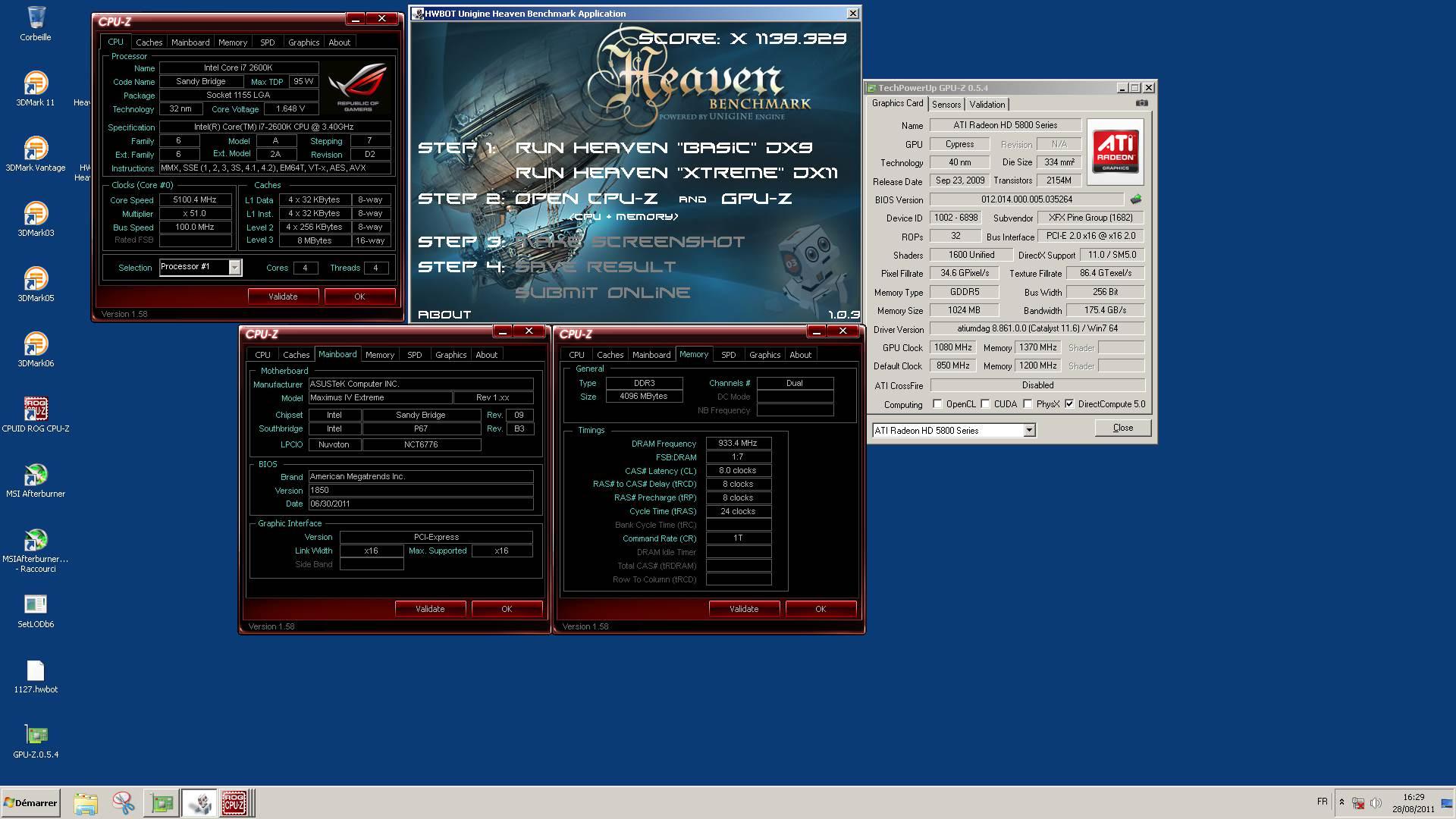Click Run Heaven Basic DX9 step

point(664,148)
